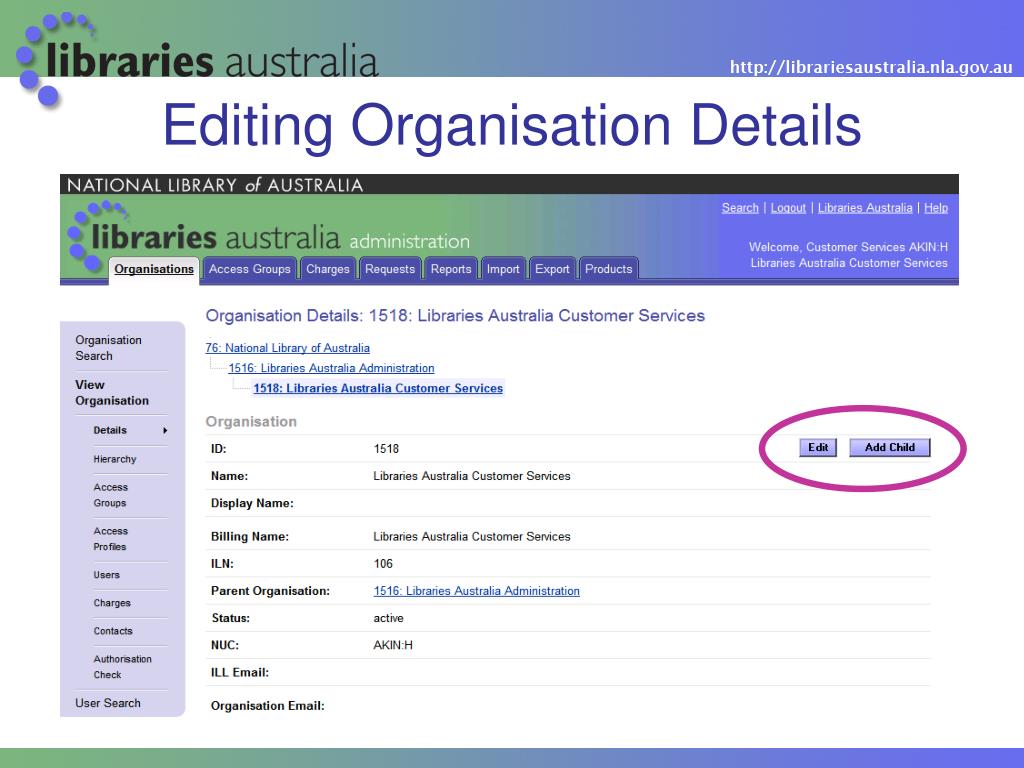Select 1518: Libraries Australia Customer Services node

point(378,388)
